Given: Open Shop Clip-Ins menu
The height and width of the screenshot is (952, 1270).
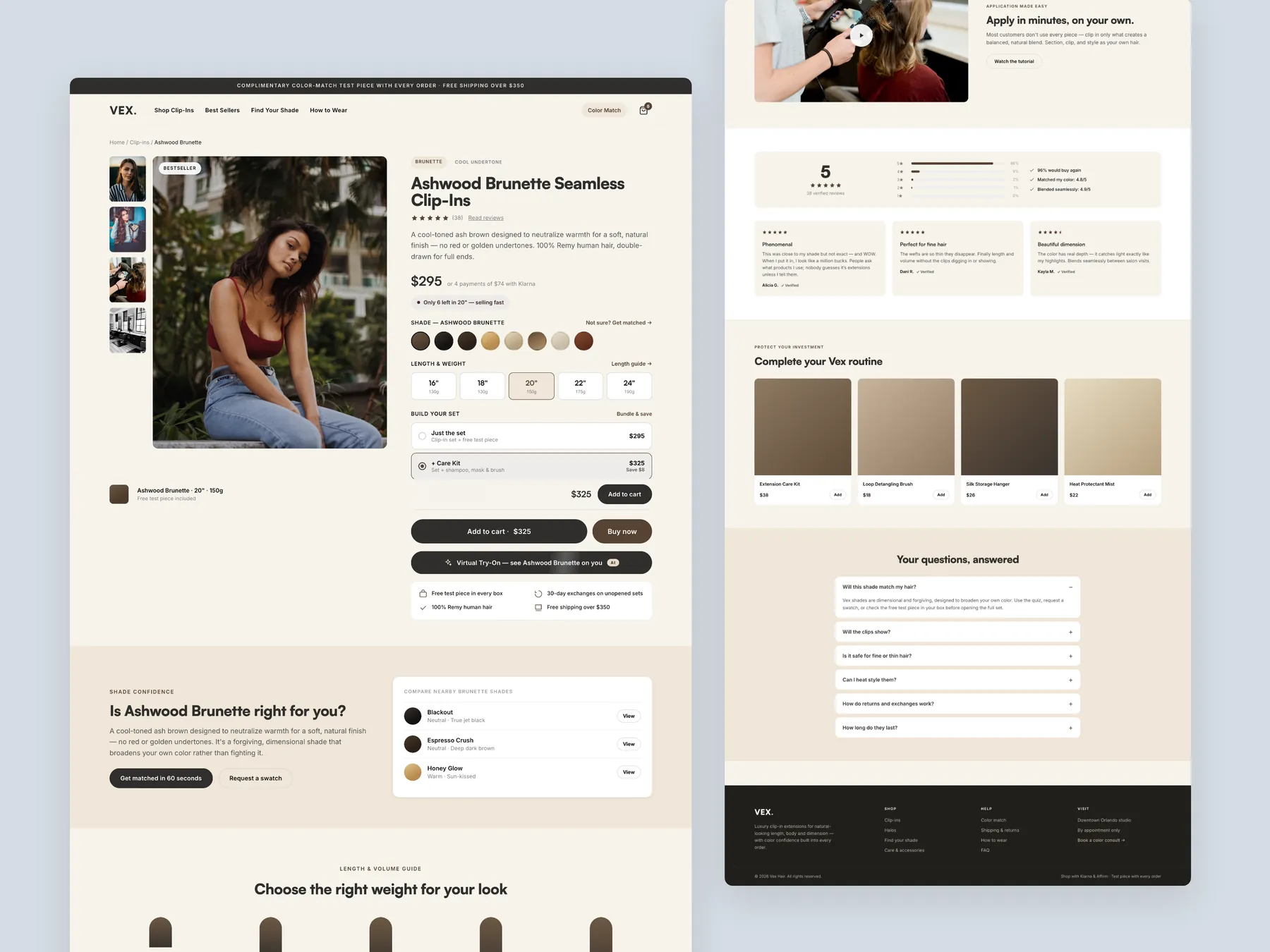Looking at the screenshot, I should point(174,110).
